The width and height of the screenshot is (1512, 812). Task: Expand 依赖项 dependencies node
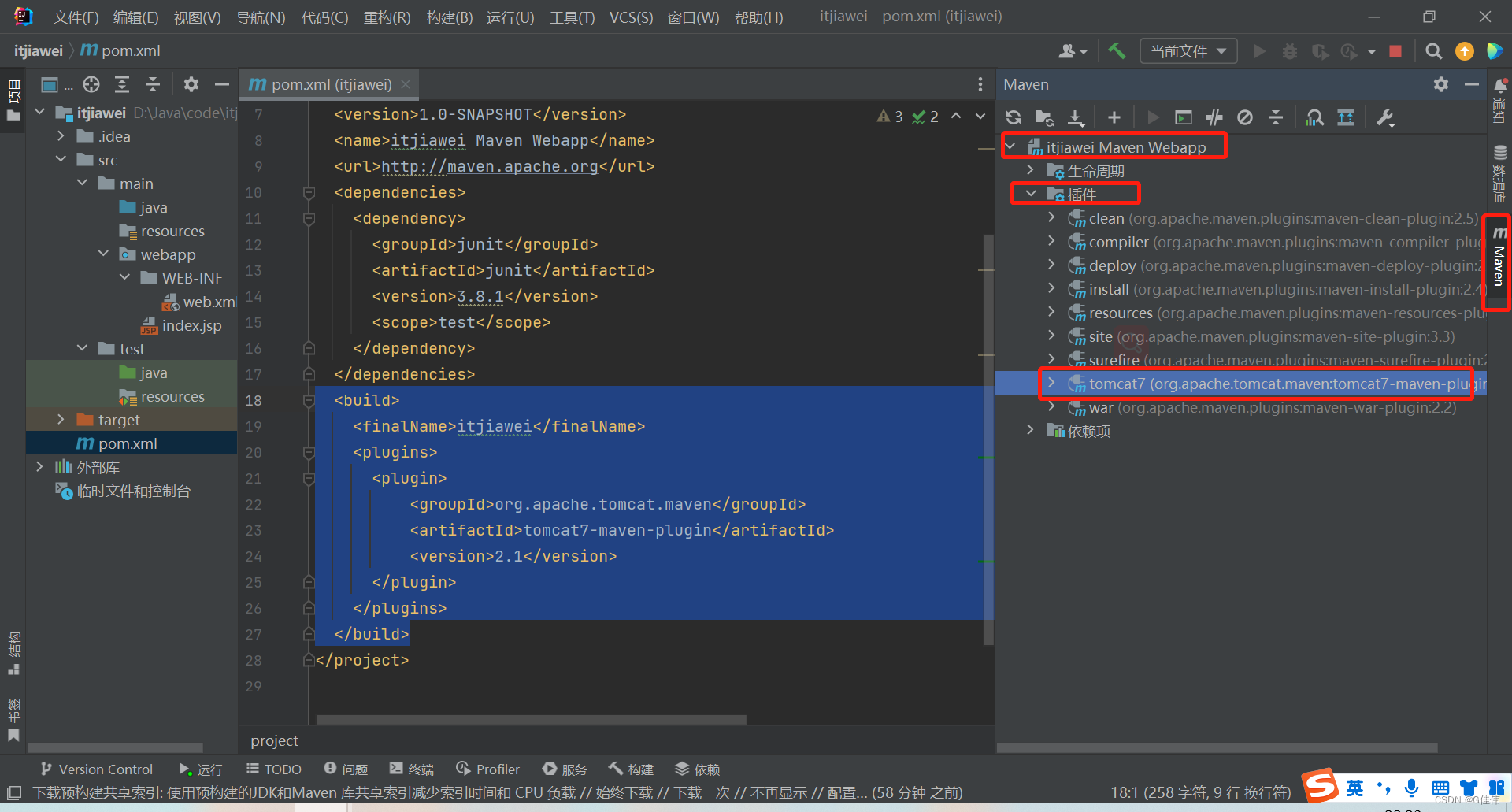point(1030,431)
